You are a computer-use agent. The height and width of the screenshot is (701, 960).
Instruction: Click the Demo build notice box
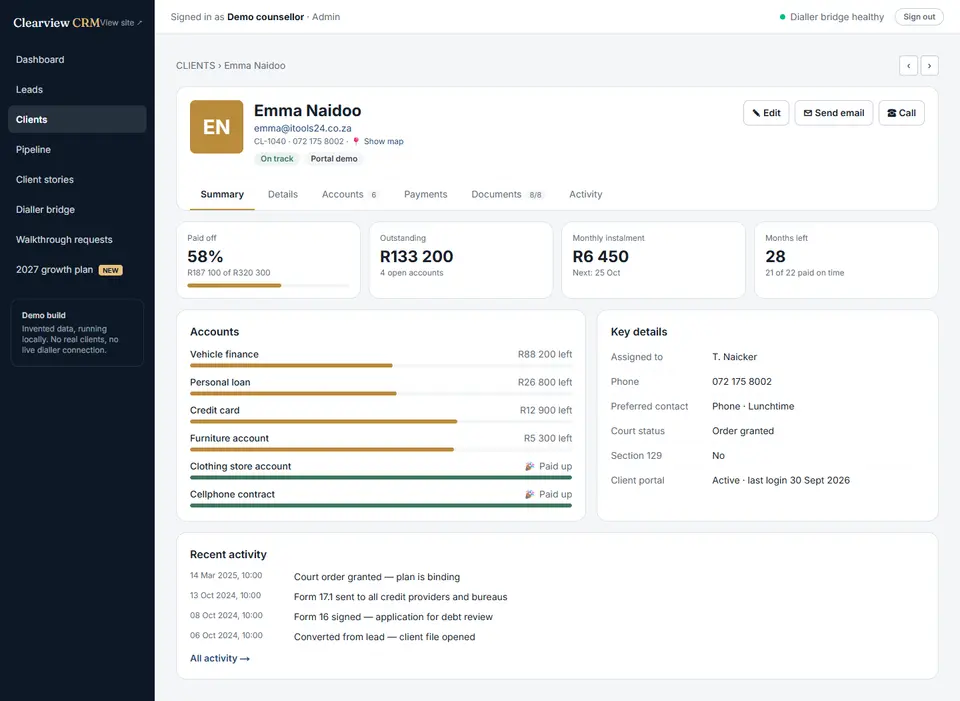[77, 332]
